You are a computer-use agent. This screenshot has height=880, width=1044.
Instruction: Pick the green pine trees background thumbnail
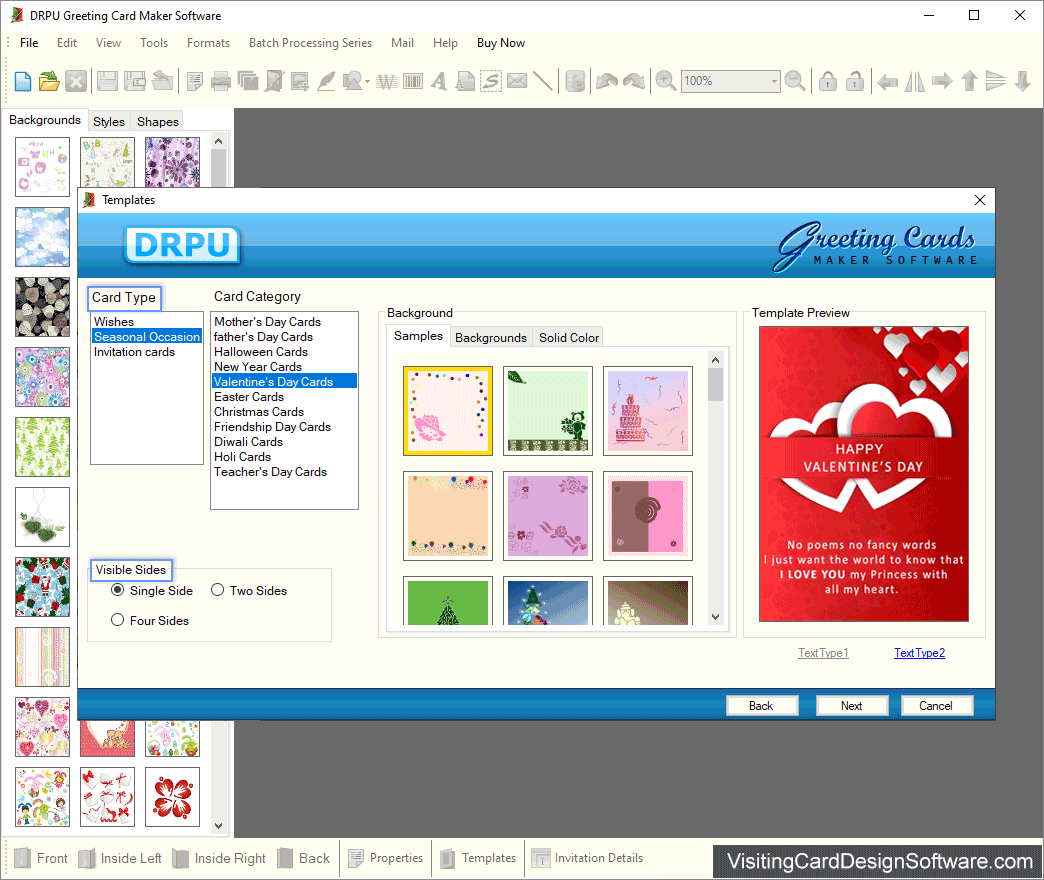(x=43, y=447)
